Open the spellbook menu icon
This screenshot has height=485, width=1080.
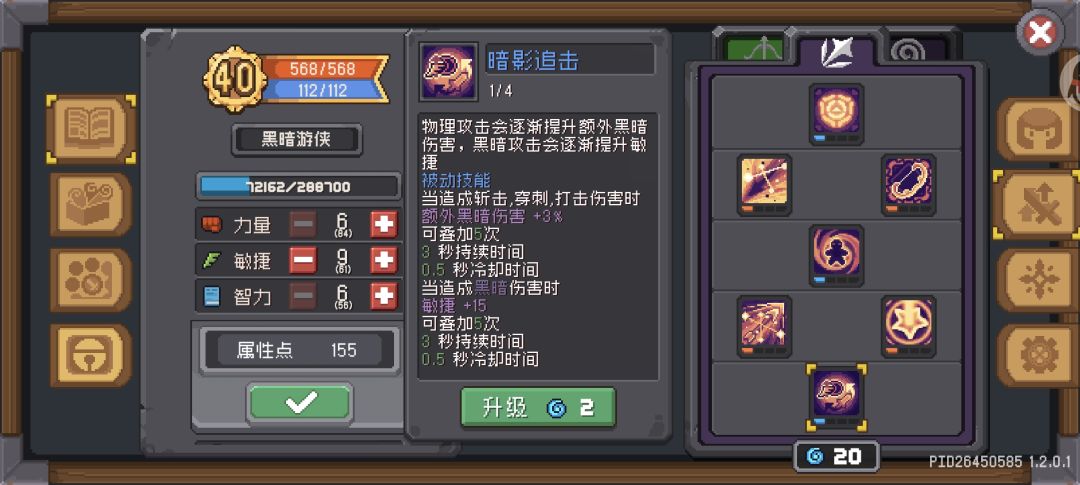pyautogui.click(x=91, y=129)
